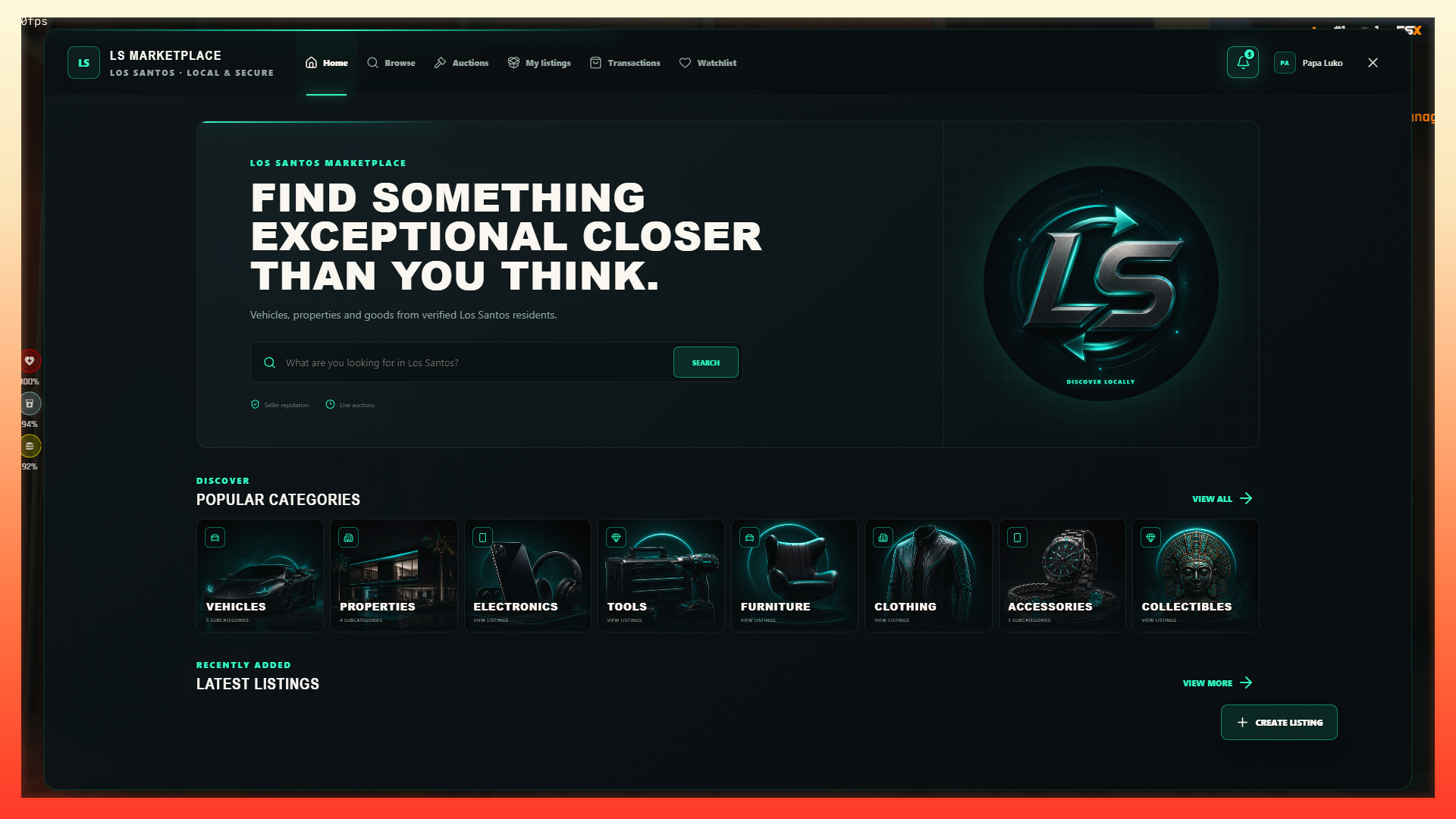
Task: Open the Accessories category card
Action: coord(1062,576)
